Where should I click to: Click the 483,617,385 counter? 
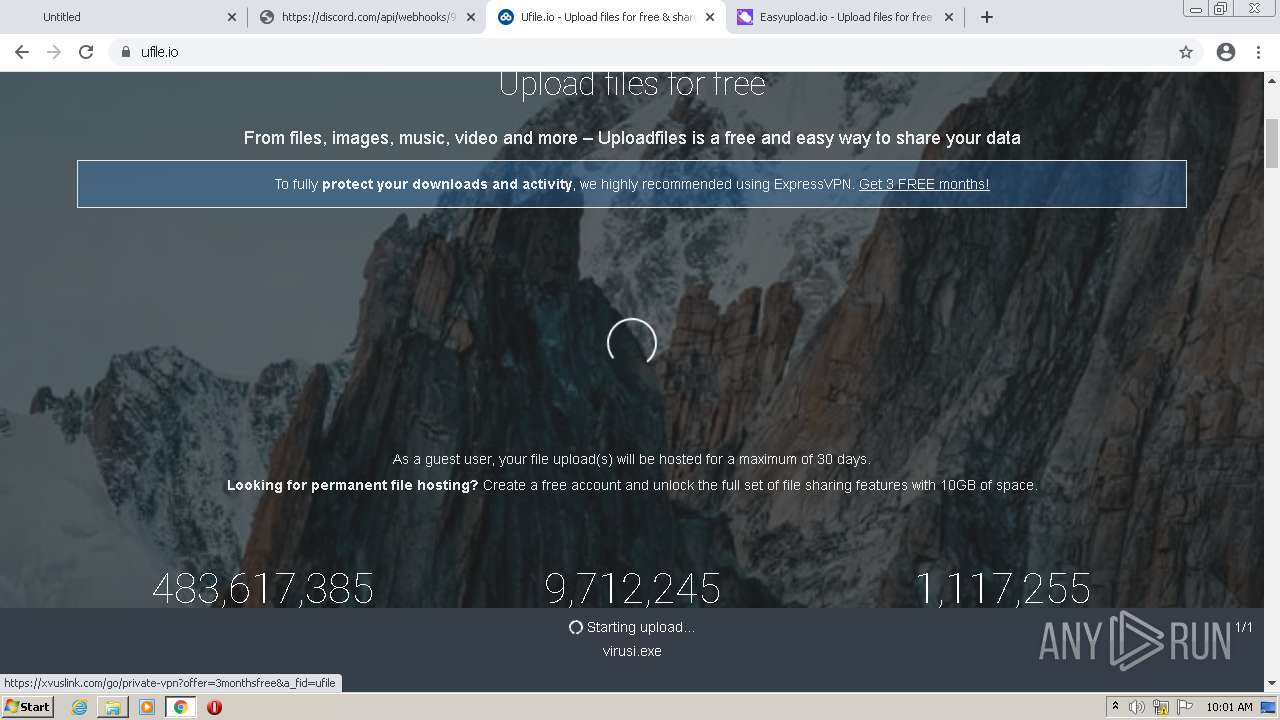[263, 589]
